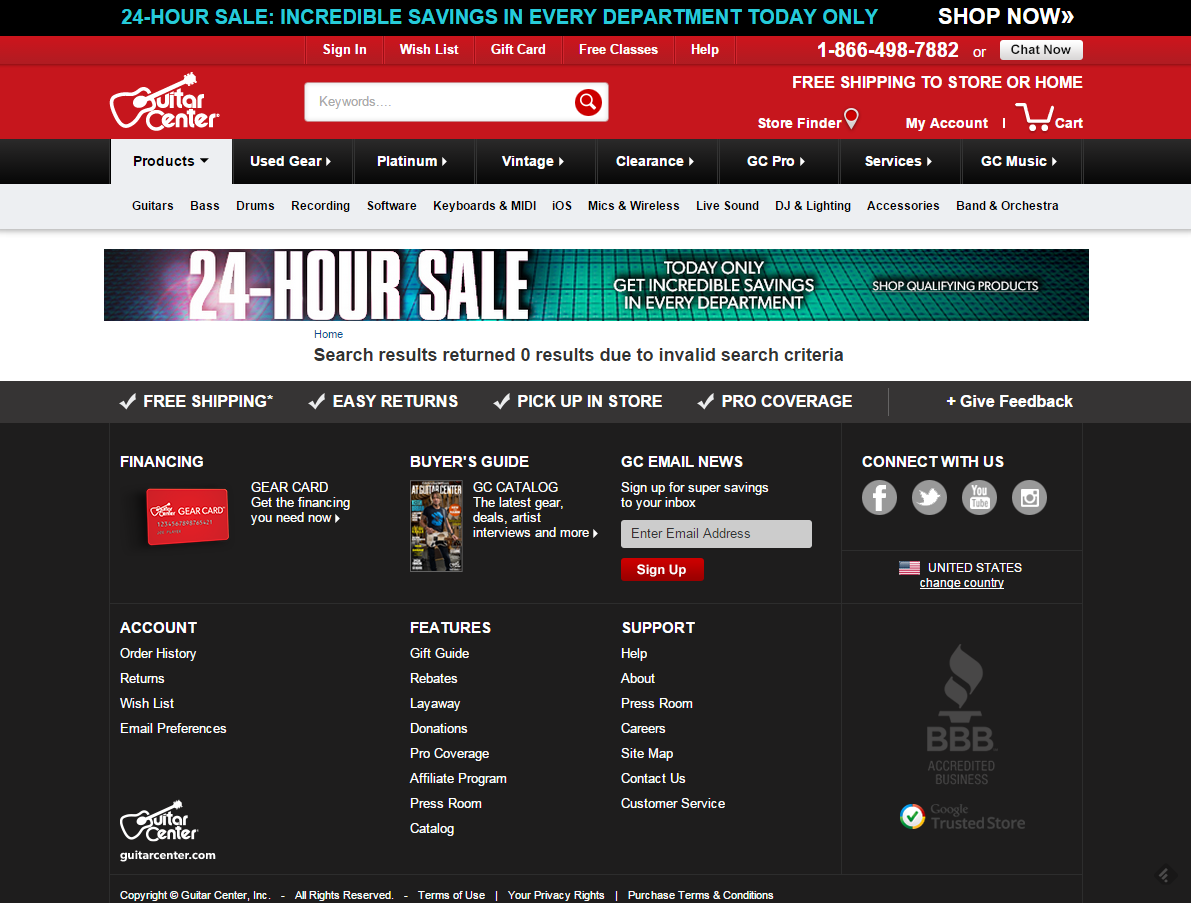
Task: Click the red Gear Card image
Action: click(x=187, y=516)
